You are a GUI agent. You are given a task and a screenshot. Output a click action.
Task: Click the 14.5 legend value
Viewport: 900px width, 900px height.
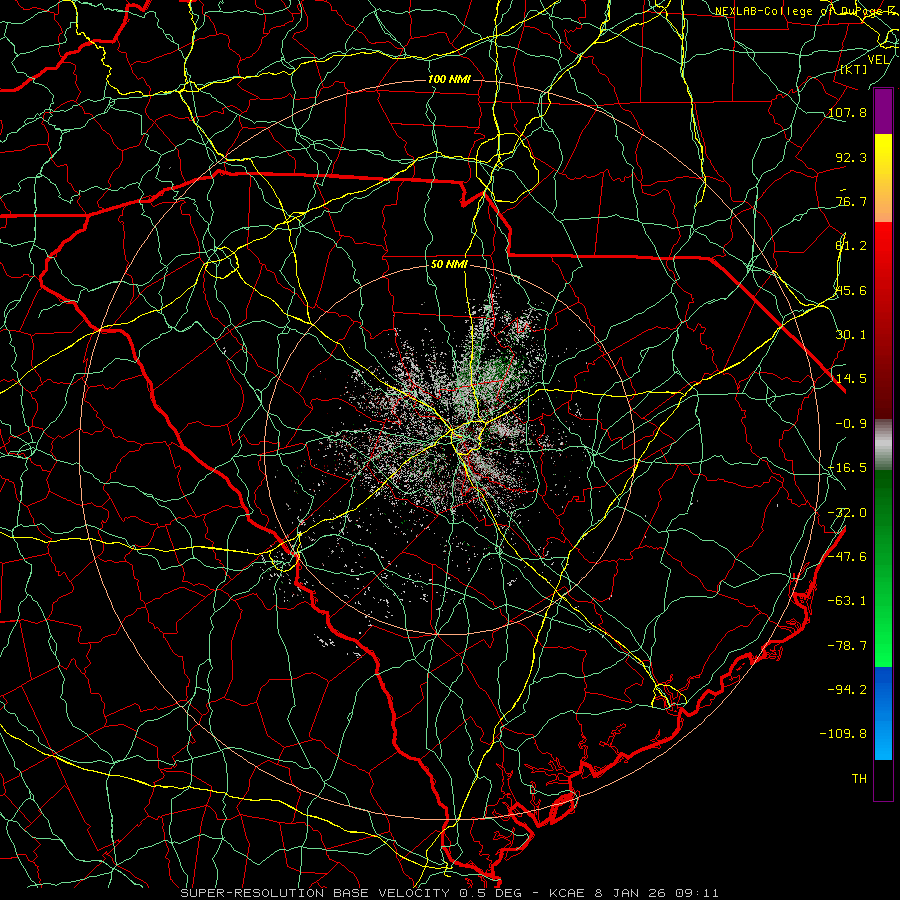pyautogui.click(x=851, y=379)
